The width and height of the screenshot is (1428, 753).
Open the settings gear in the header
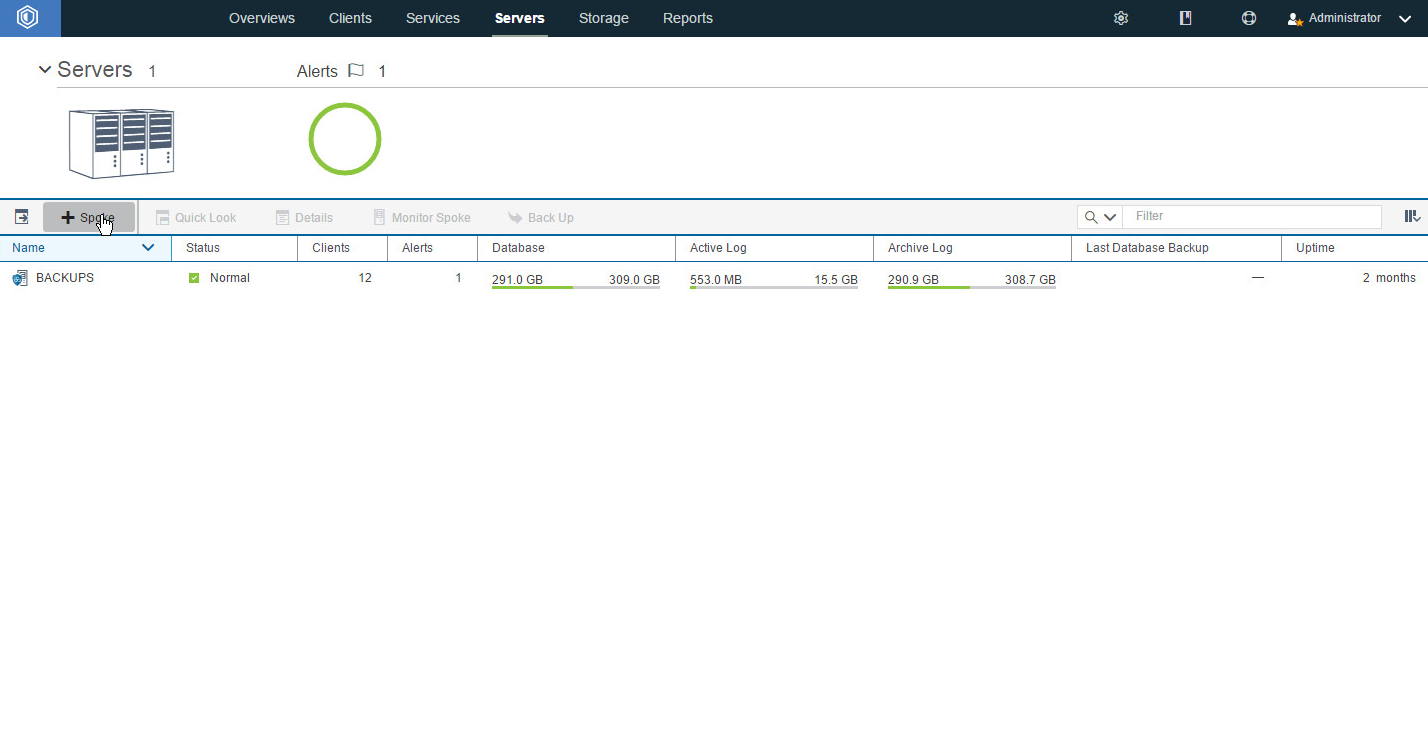pos(1121,18)
